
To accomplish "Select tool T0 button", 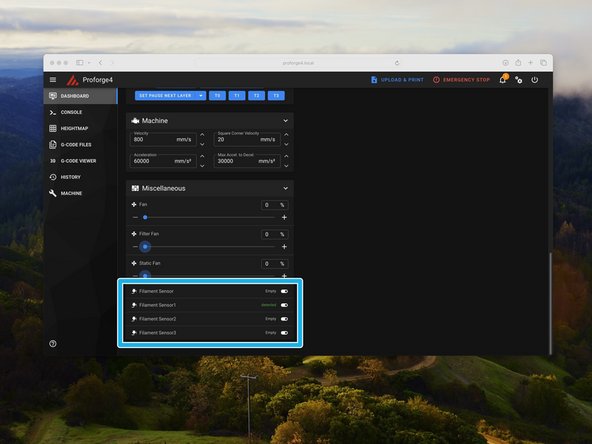I will point(217,96).
